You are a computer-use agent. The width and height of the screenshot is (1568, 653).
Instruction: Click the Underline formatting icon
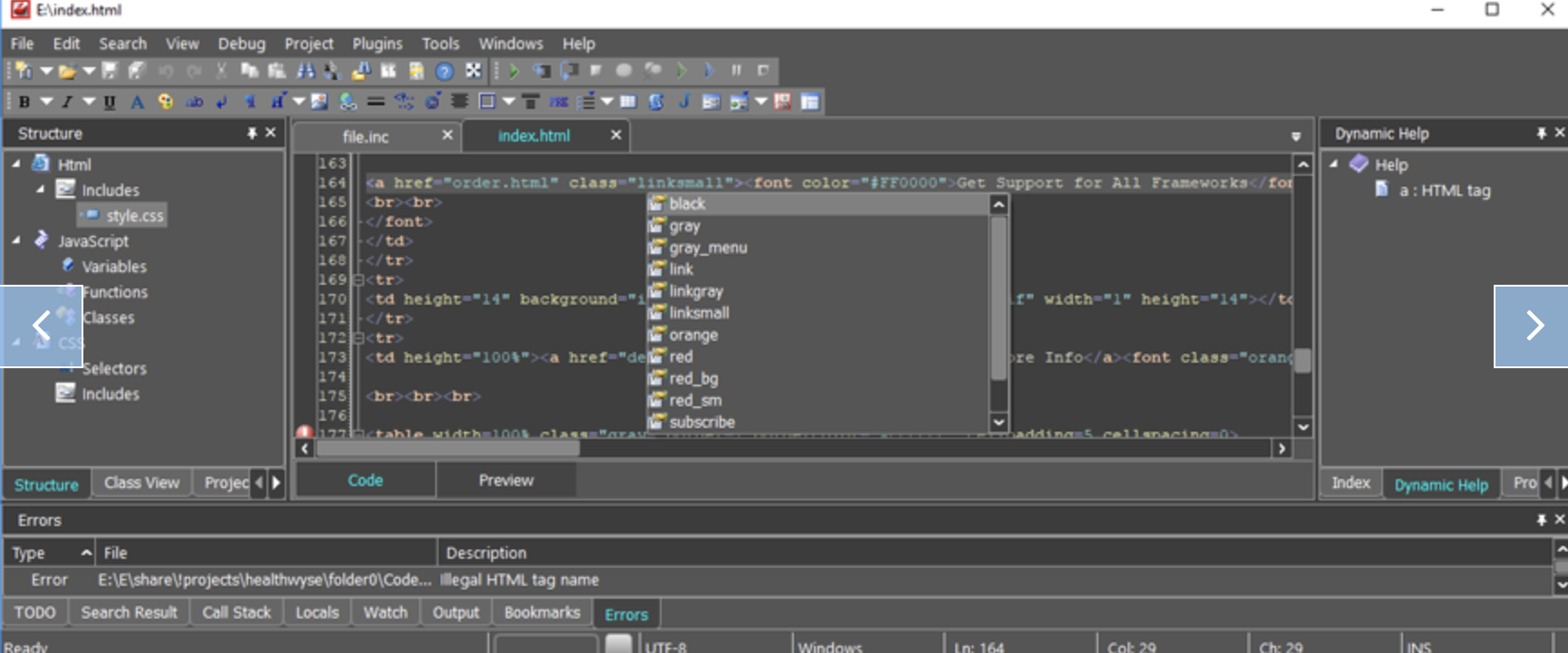(x=110, y=102)
